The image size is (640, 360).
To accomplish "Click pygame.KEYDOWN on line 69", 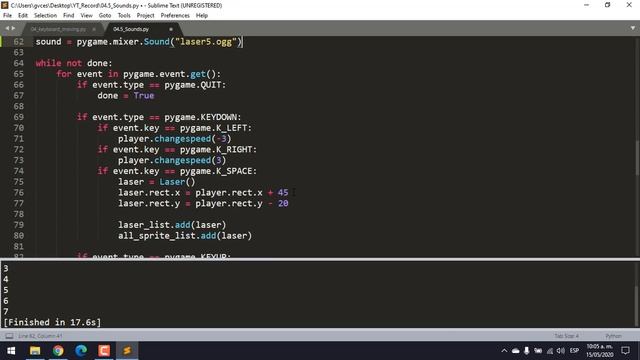I will pyautogui.click(x=200, y=117).
